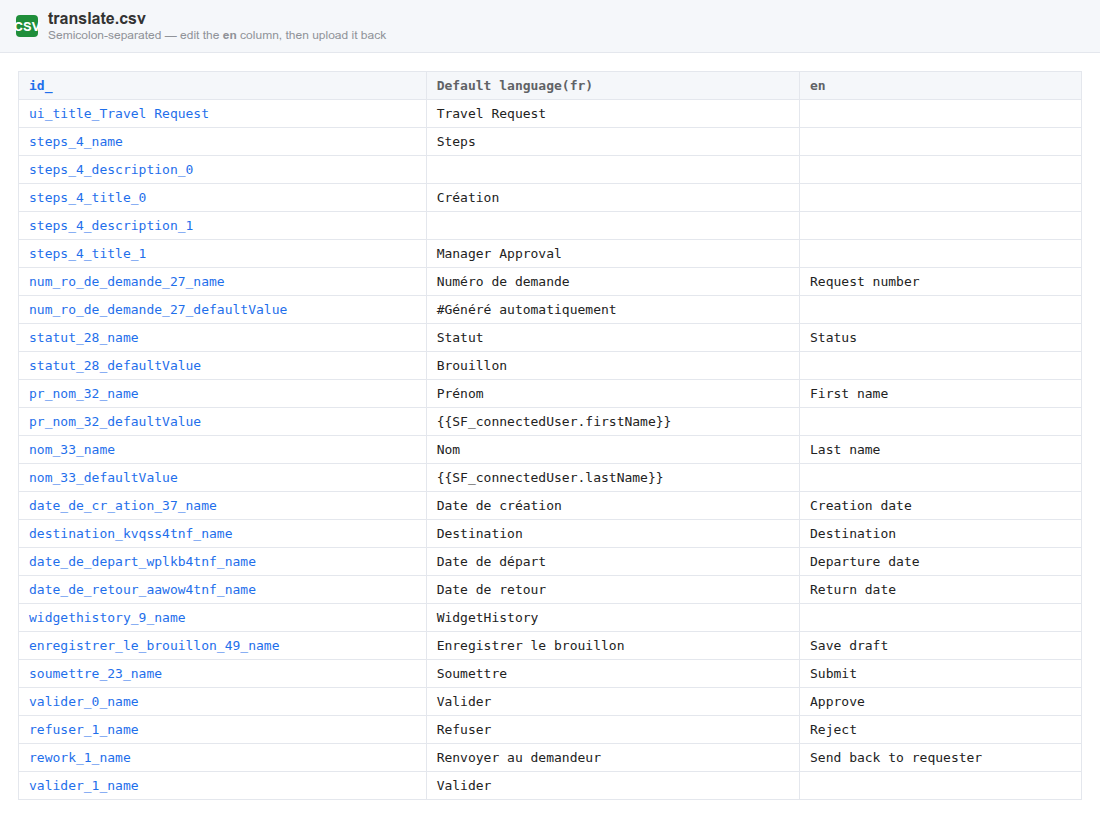Click the valider_1_name id cell
This screenshot has width=1100, height=822.
[222, 786]
